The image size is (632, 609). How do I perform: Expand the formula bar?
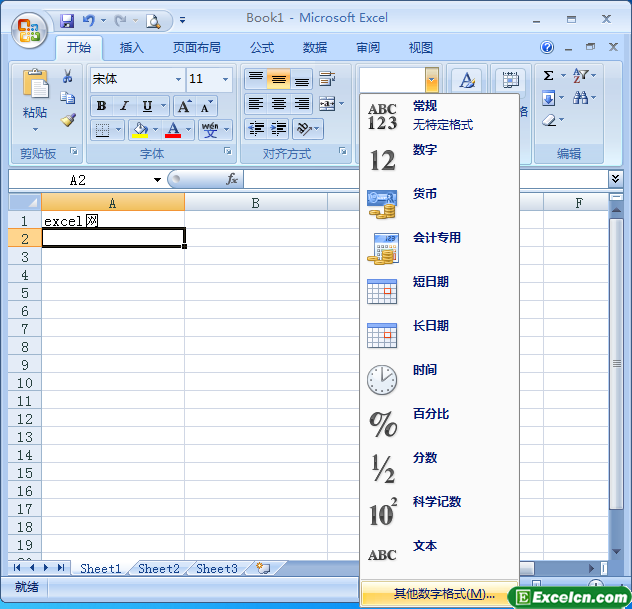(615, 179)
